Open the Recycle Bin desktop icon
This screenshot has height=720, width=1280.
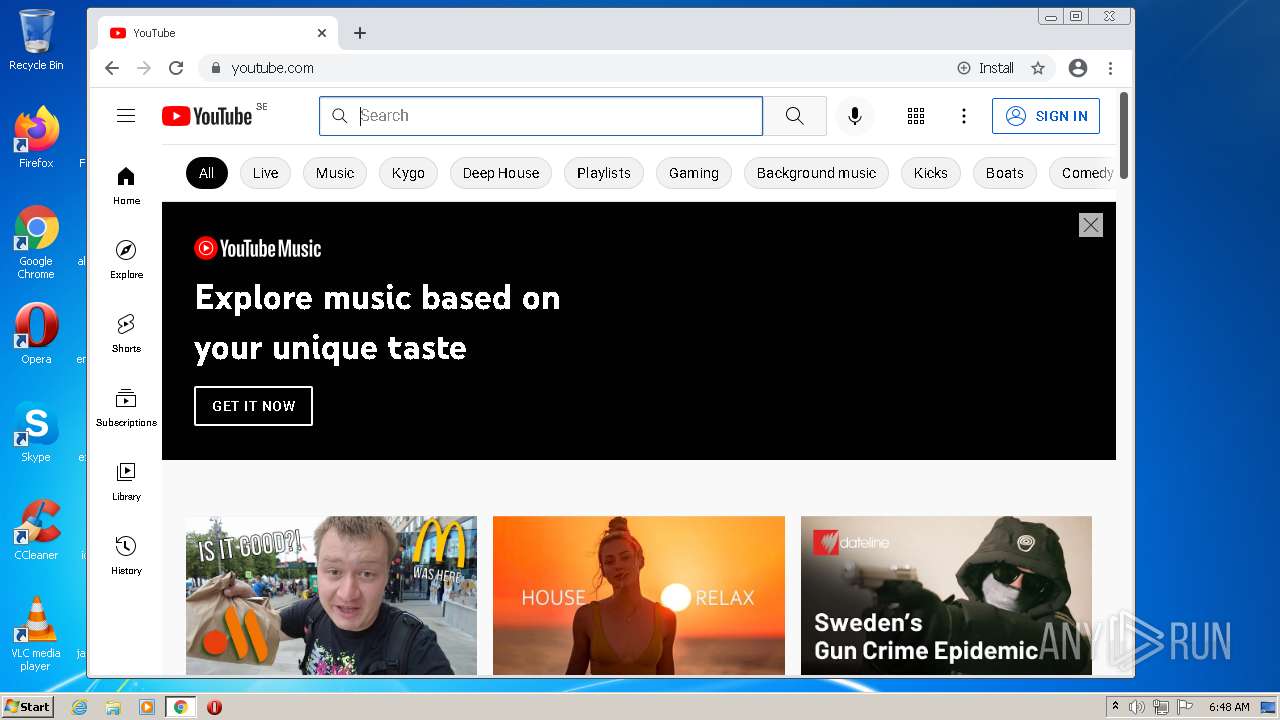tap(36, 40)
